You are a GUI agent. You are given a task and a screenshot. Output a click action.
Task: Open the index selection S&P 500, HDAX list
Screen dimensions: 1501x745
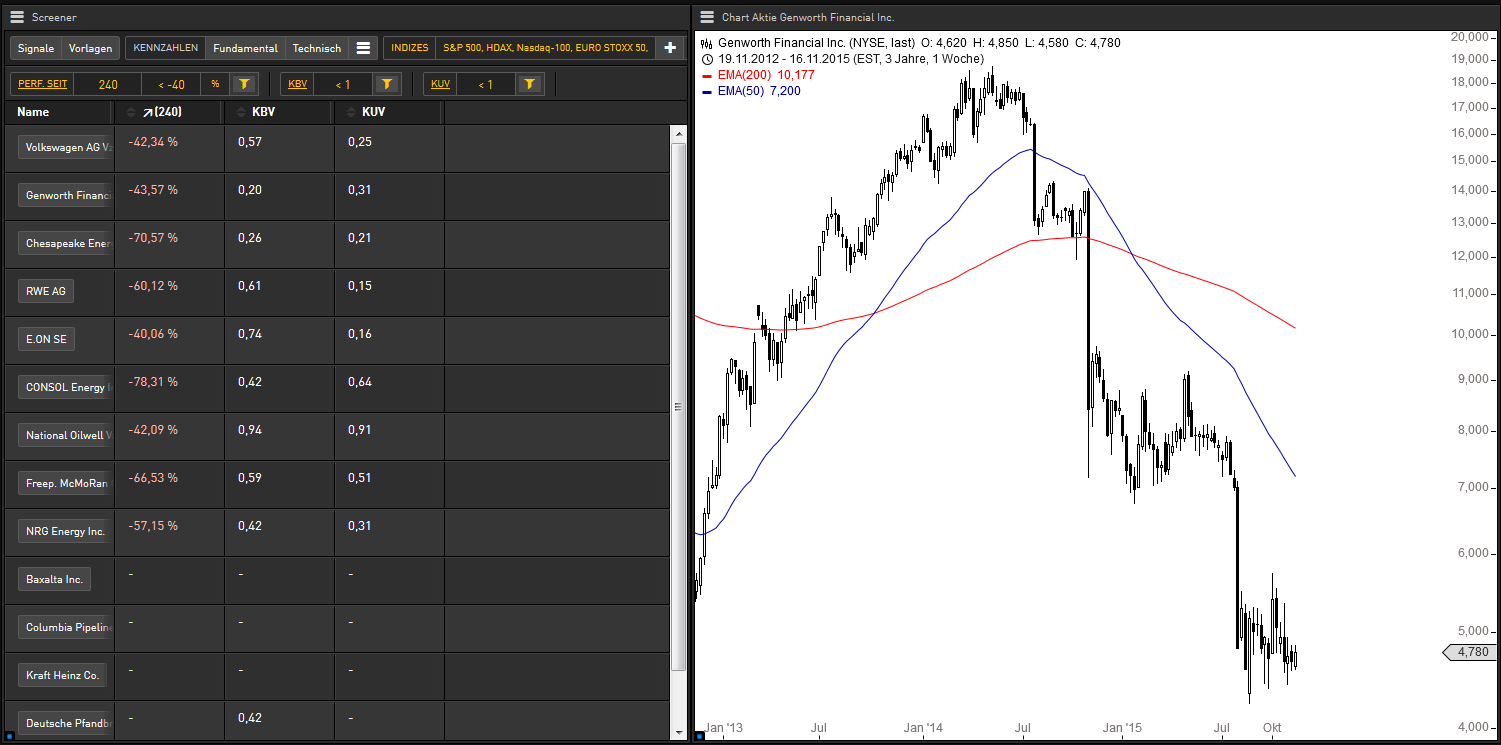[546, 48]
